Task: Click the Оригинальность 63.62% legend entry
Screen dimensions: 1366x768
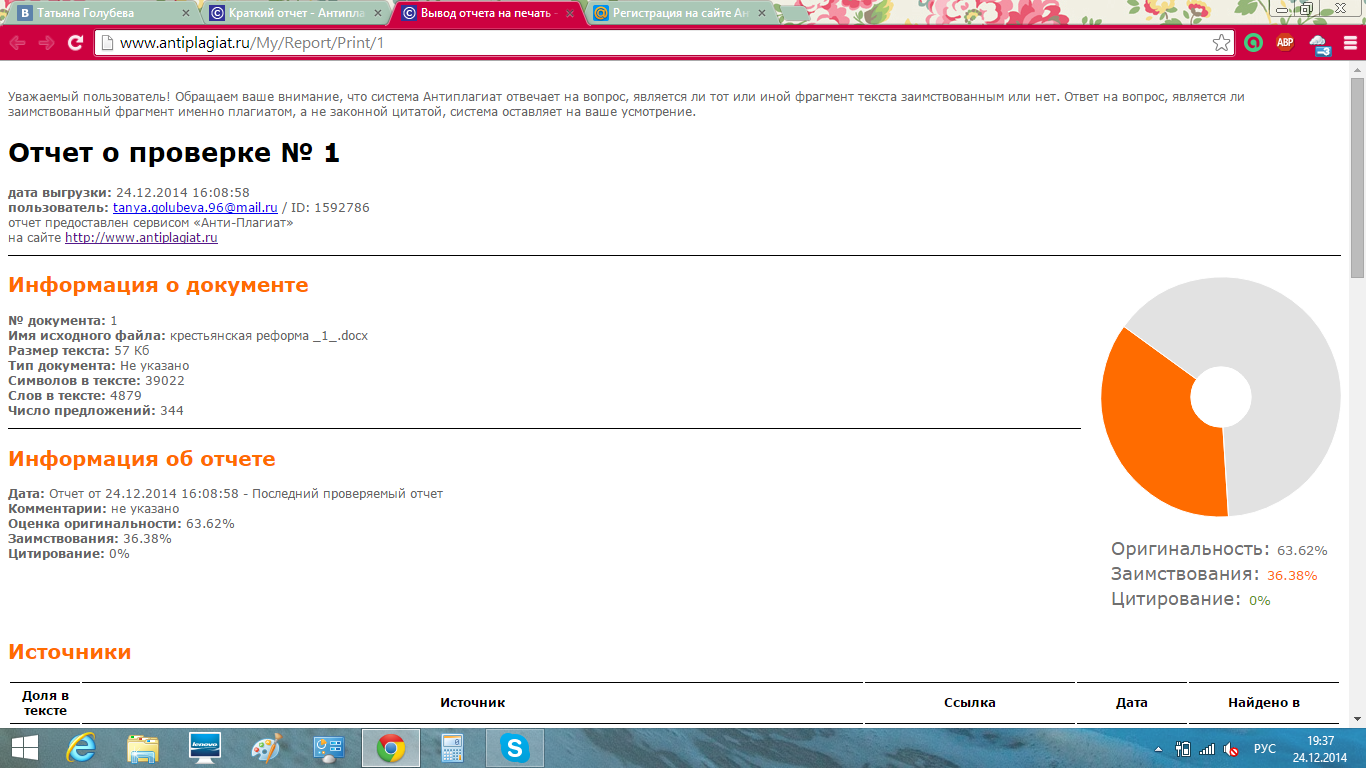Action: pos(1219,550)
